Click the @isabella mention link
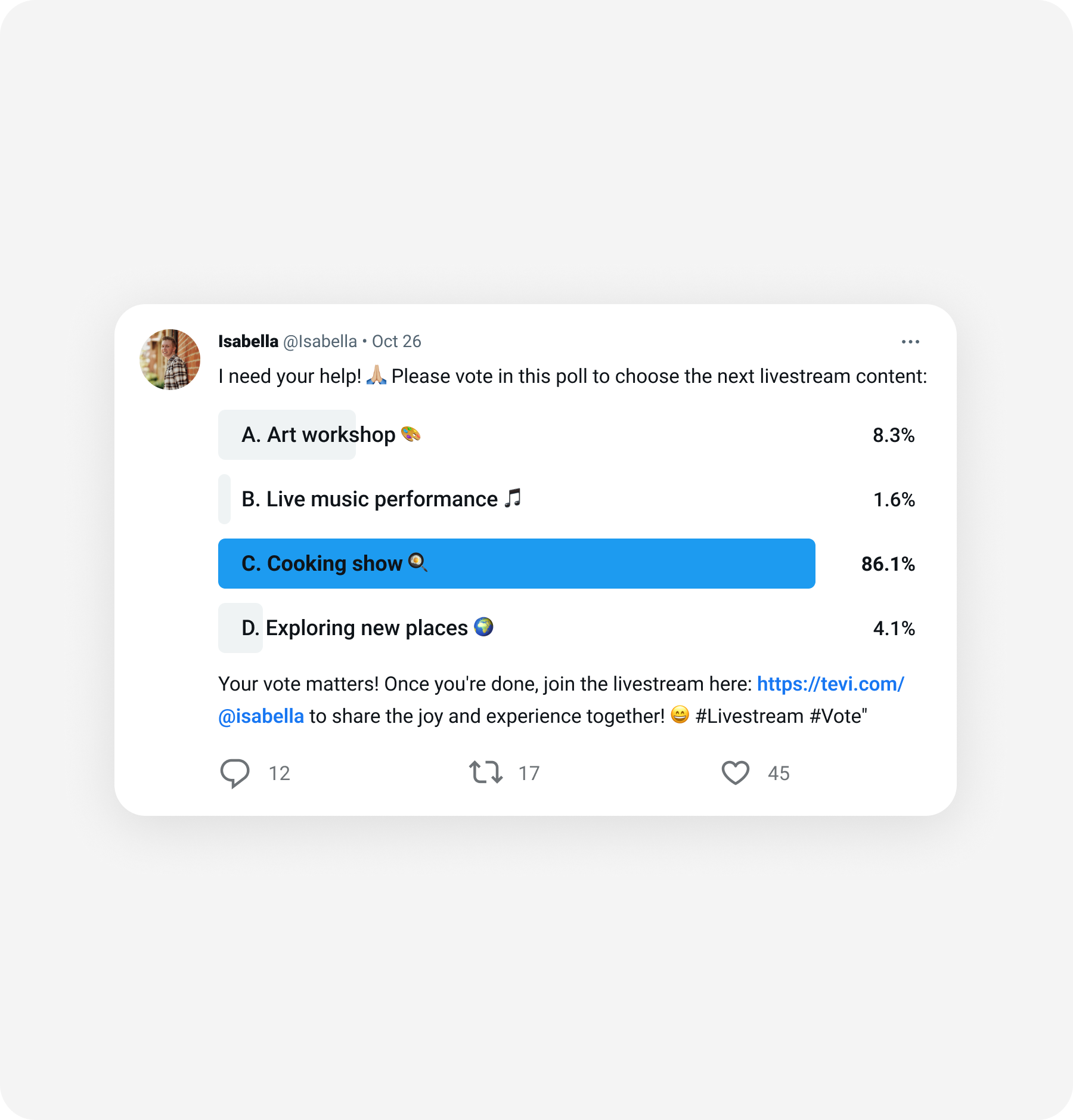Screen dimensions: 1073x1120 261,716
